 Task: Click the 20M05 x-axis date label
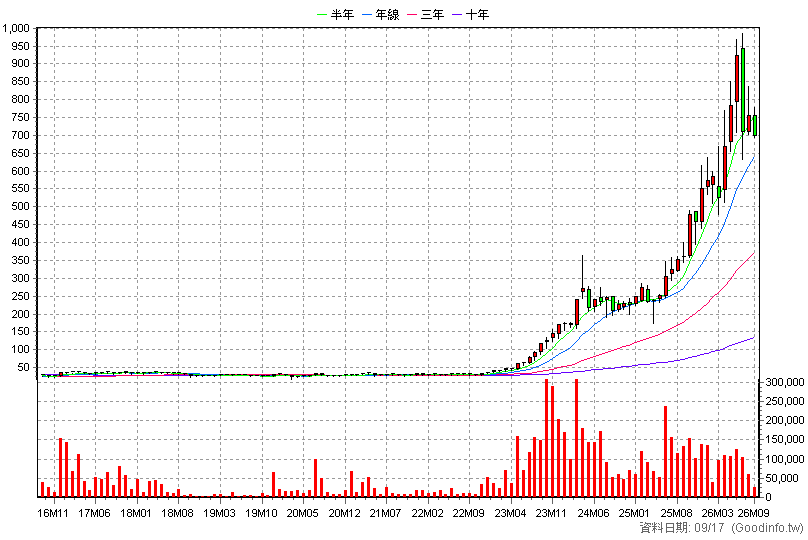pos(302,513)
